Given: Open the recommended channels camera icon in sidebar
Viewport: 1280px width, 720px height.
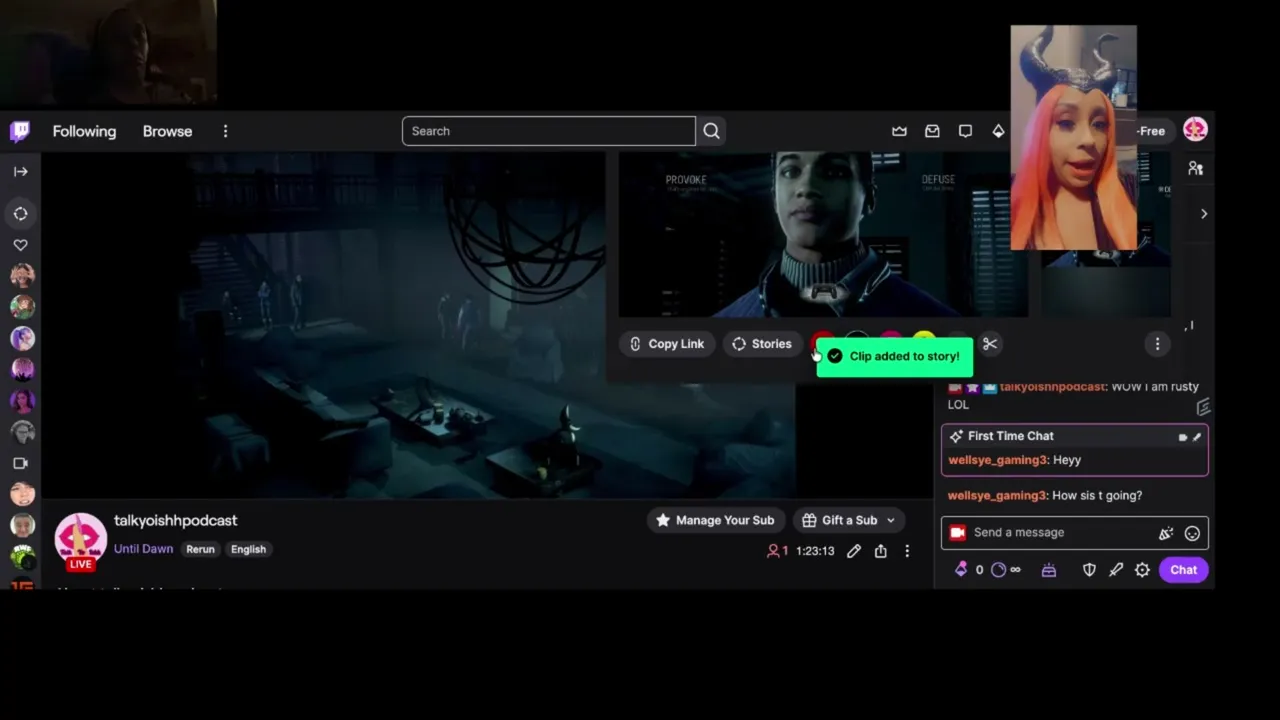Looking at the screenshot, I should pyautogui.click(x=20, y=463).
